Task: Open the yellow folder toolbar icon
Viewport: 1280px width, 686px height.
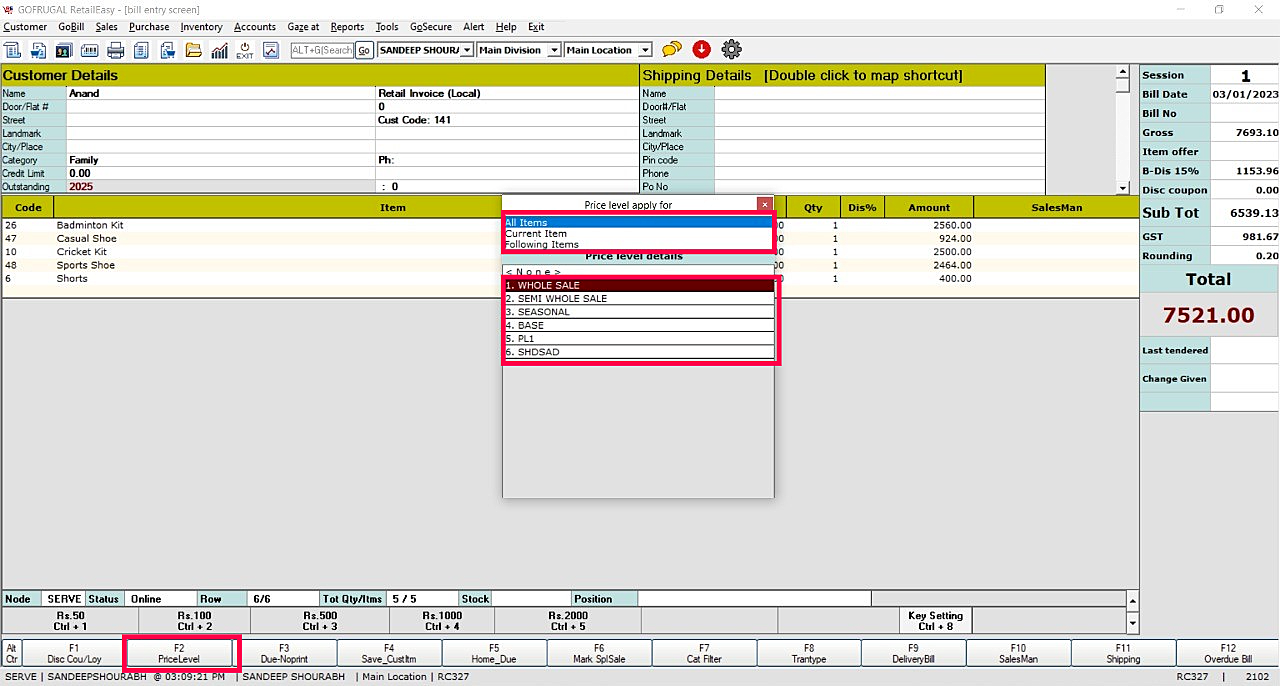Action: 193,50
